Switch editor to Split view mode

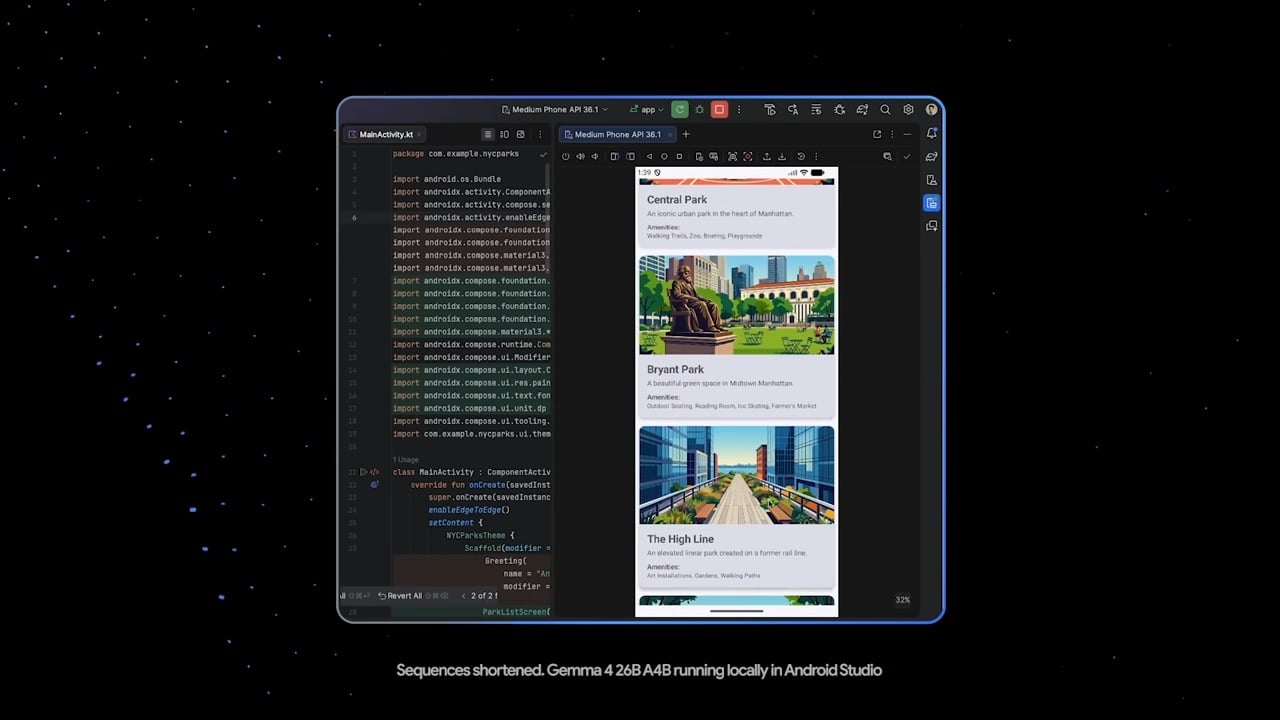[504, 134]
